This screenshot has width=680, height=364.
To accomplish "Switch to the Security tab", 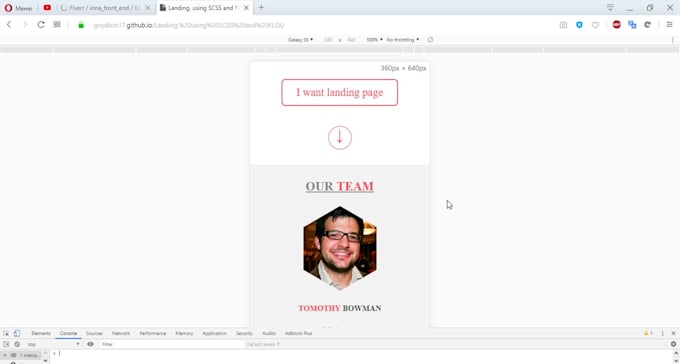I will point(244,333).
